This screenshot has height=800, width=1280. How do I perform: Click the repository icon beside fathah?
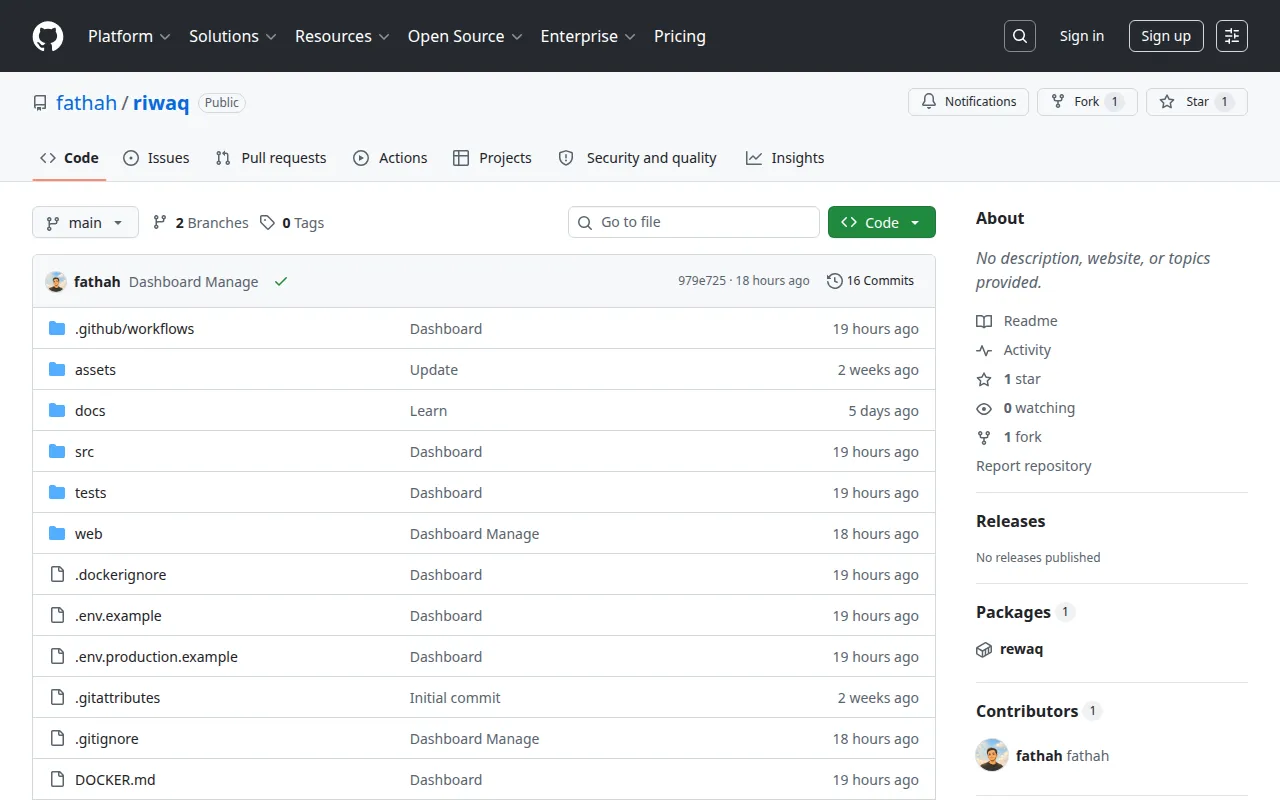(40, 103)
